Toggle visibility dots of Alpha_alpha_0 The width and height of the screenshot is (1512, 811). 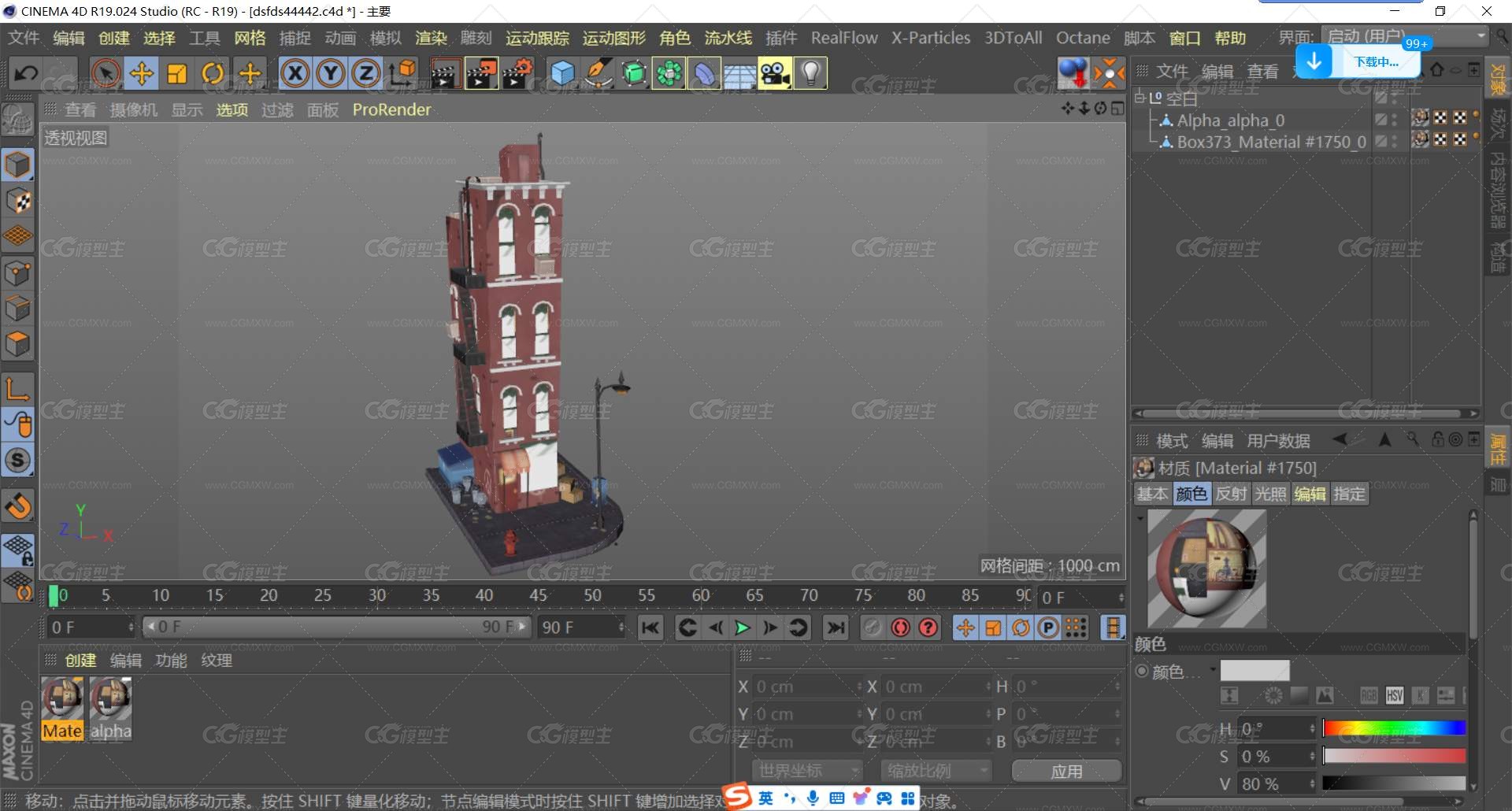tap(1395, 120)
